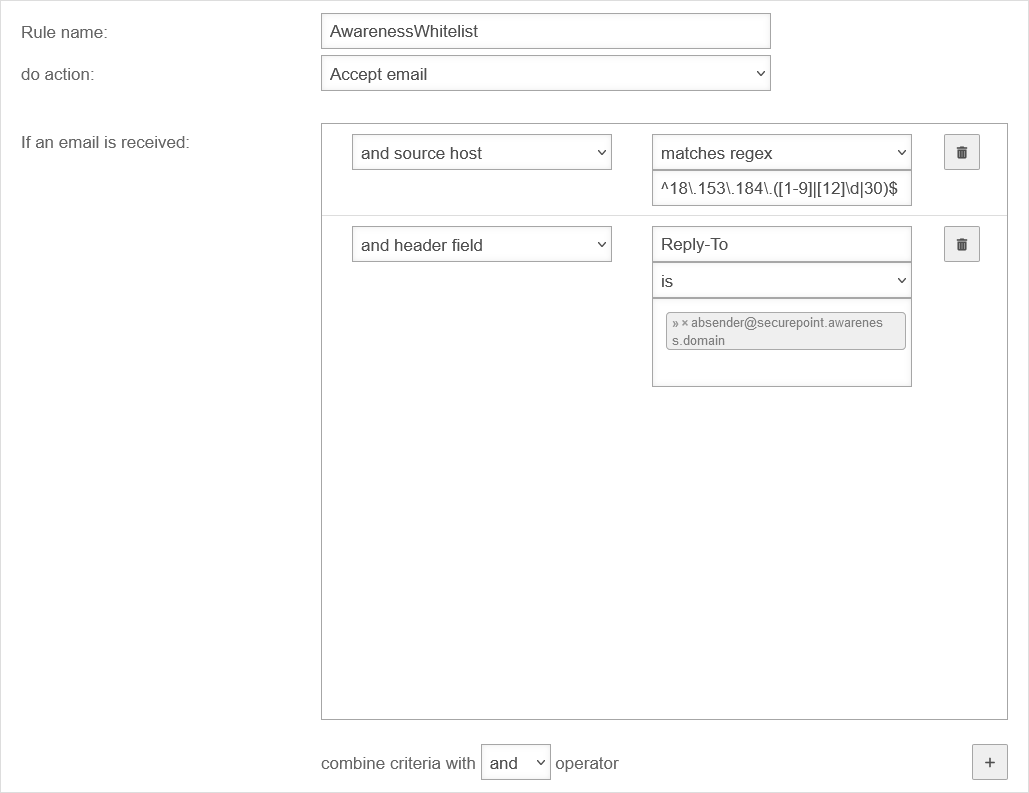Open the 'is' comparison dropdown
The width and height of the screenshot is (1029, 793).
pos(781,281)
